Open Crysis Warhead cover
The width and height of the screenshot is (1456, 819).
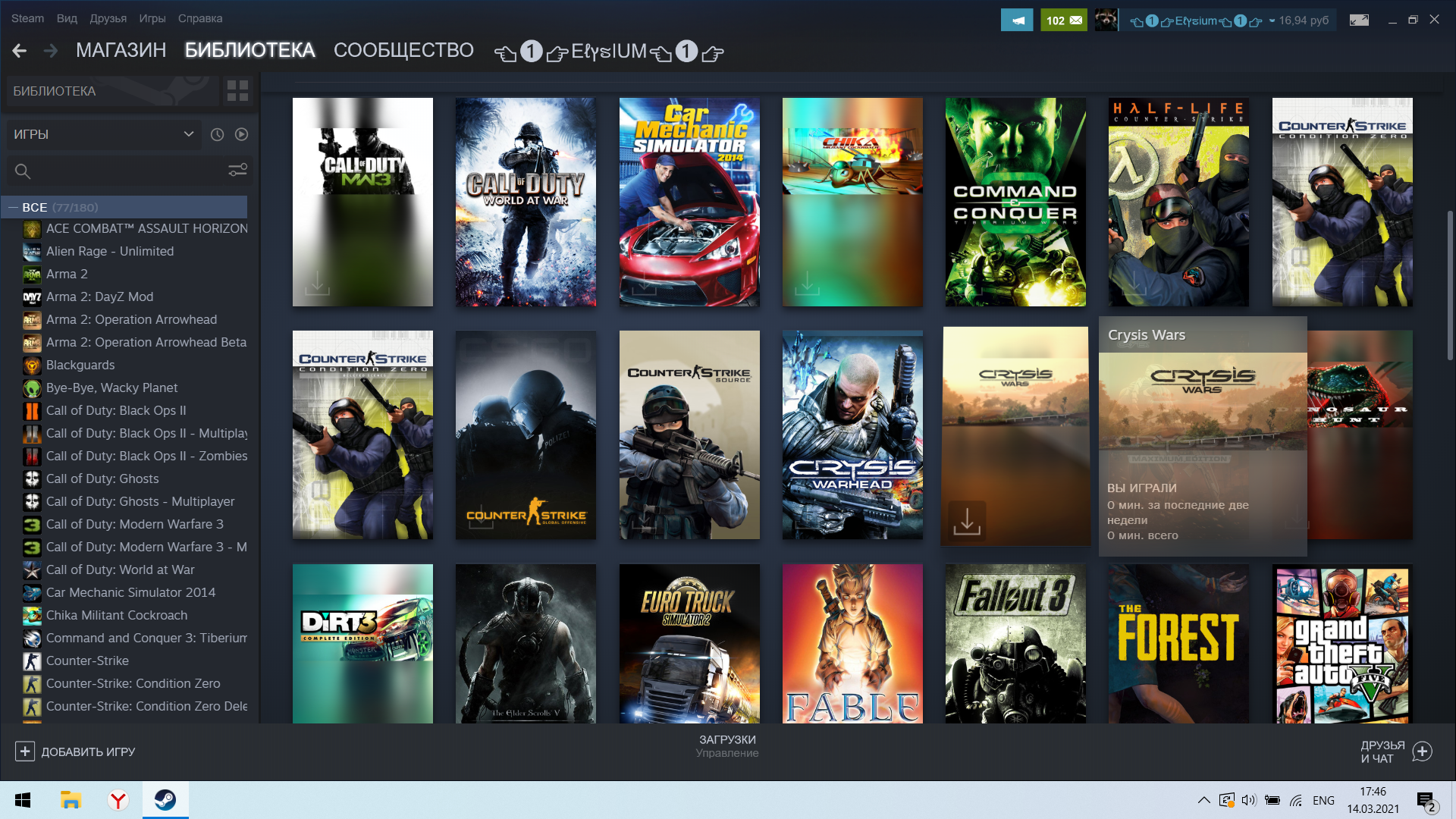pyautogui.click(x=852, y=435)
